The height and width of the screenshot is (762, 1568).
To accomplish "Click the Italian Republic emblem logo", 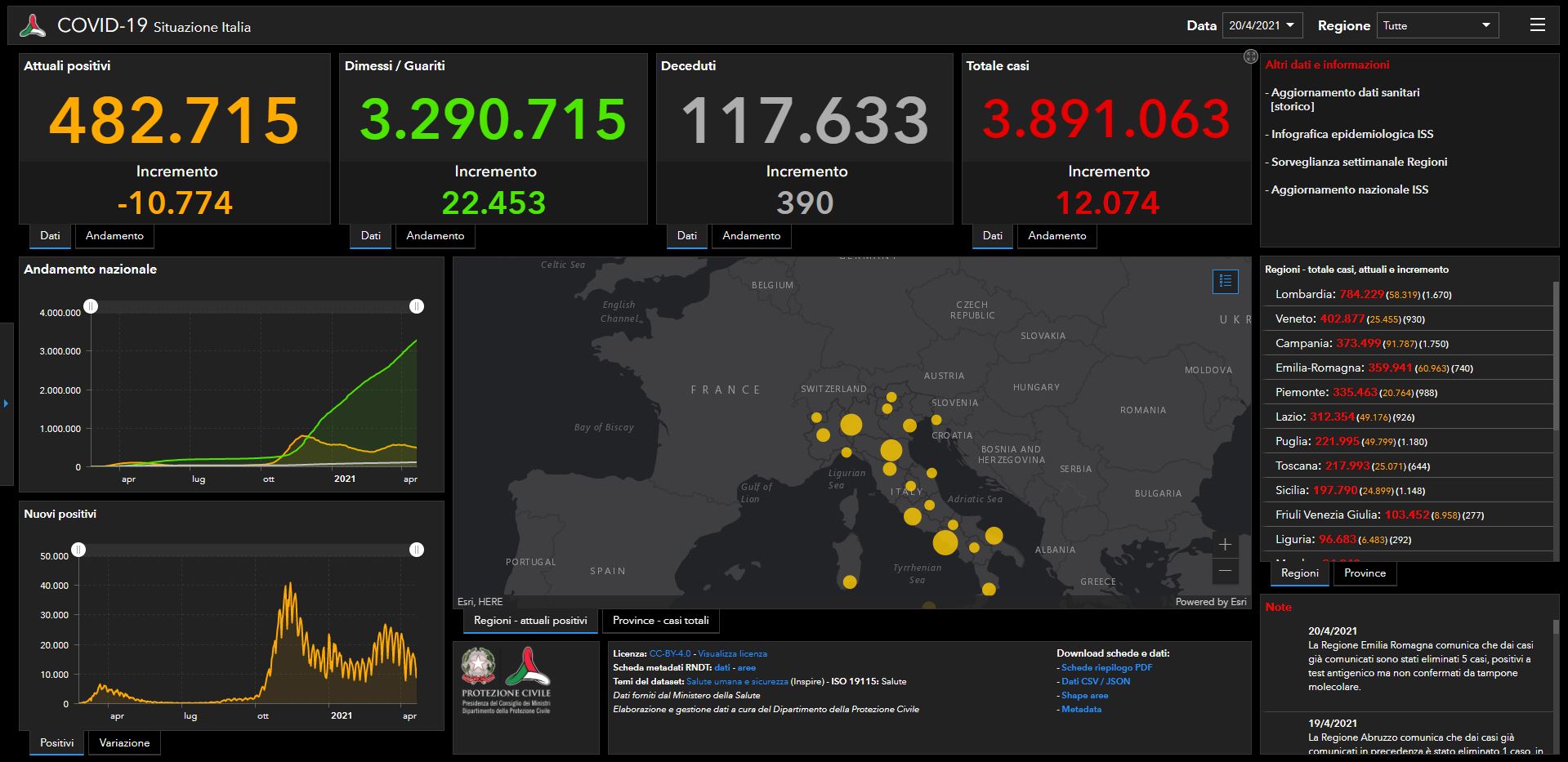I will [x=478, y=667].
